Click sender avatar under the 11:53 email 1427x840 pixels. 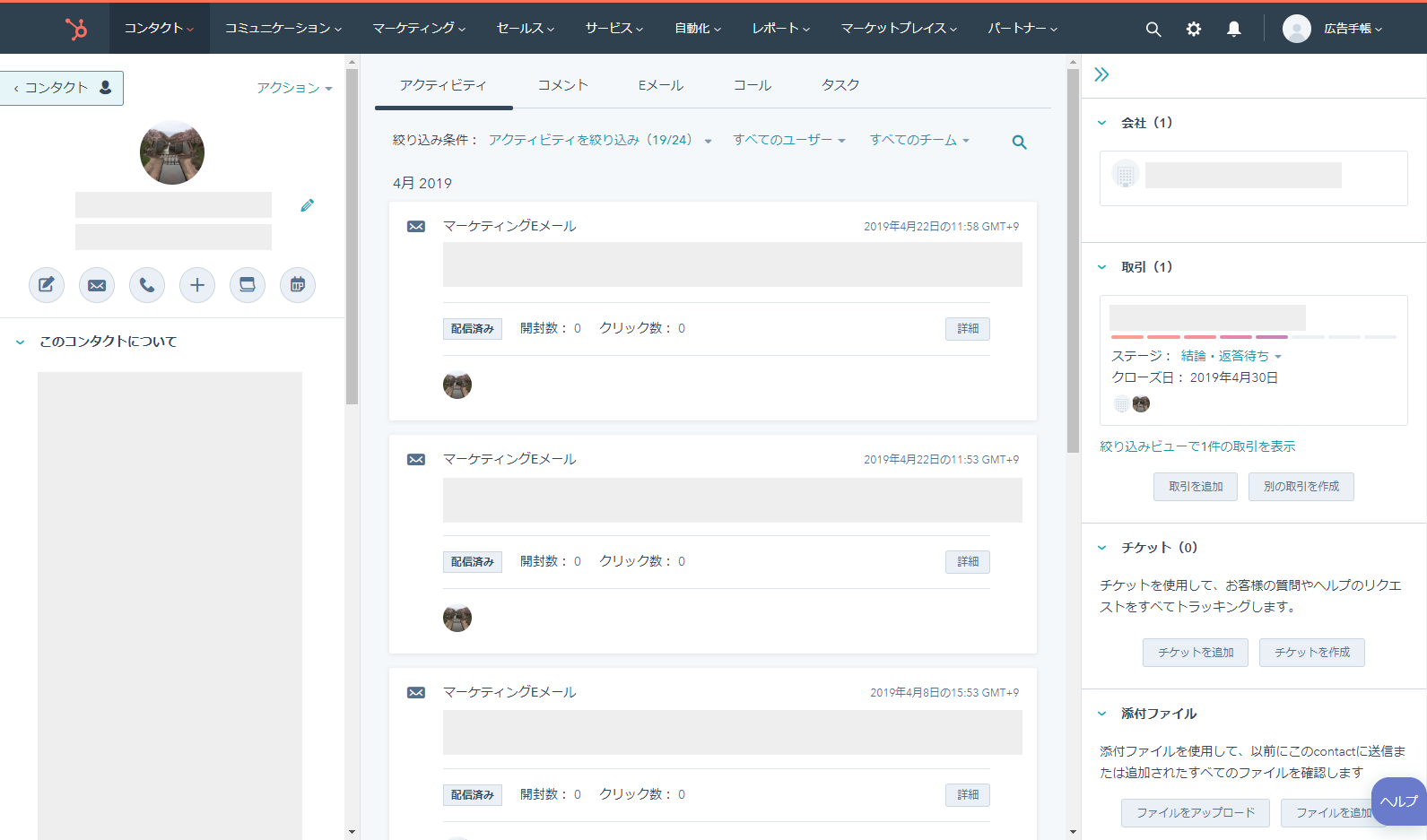pyautogui.click(x=457, y=618)
